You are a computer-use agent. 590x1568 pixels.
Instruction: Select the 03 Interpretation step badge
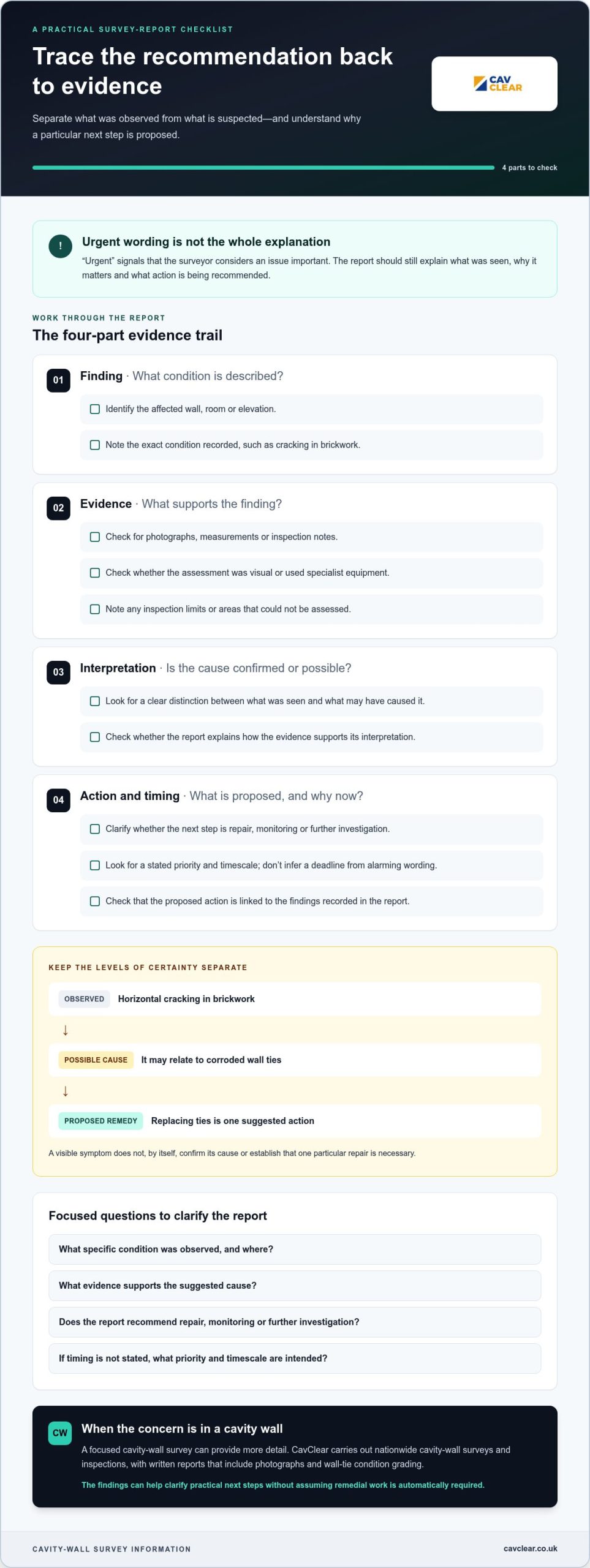pos(58,672)
